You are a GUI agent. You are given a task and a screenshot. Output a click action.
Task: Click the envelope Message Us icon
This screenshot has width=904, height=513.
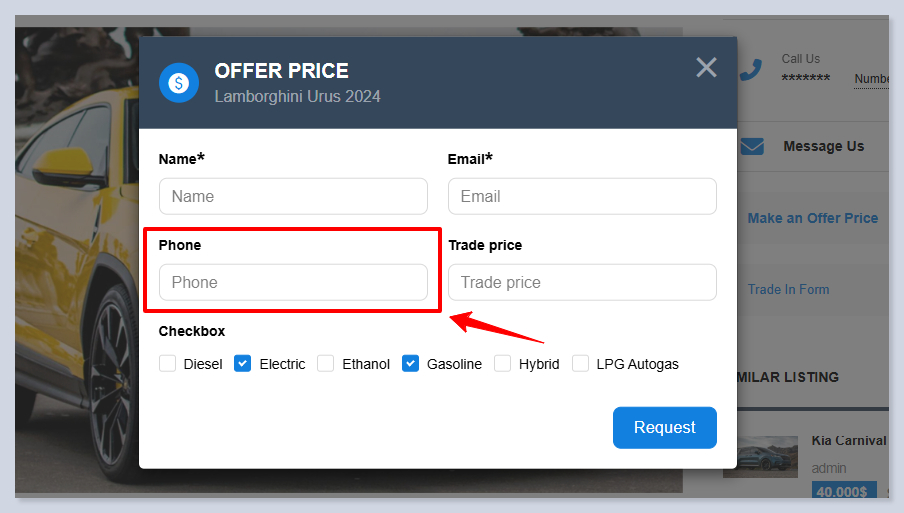point(752,147)
